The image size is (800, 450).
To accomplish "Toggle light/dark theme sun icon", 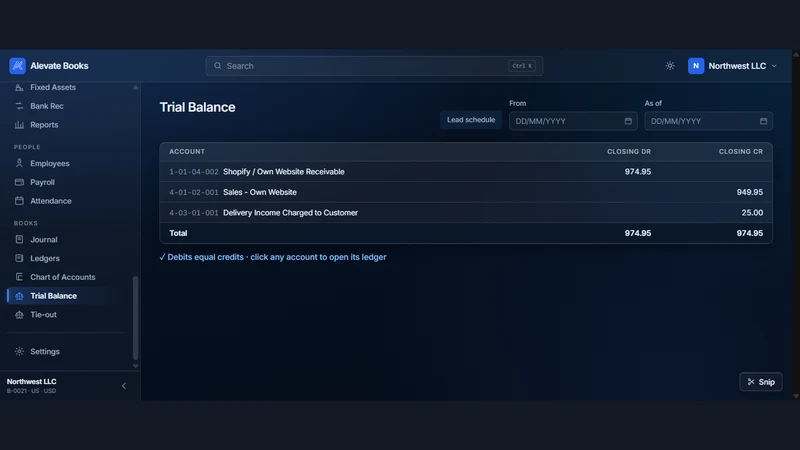I will click(670, 66).
